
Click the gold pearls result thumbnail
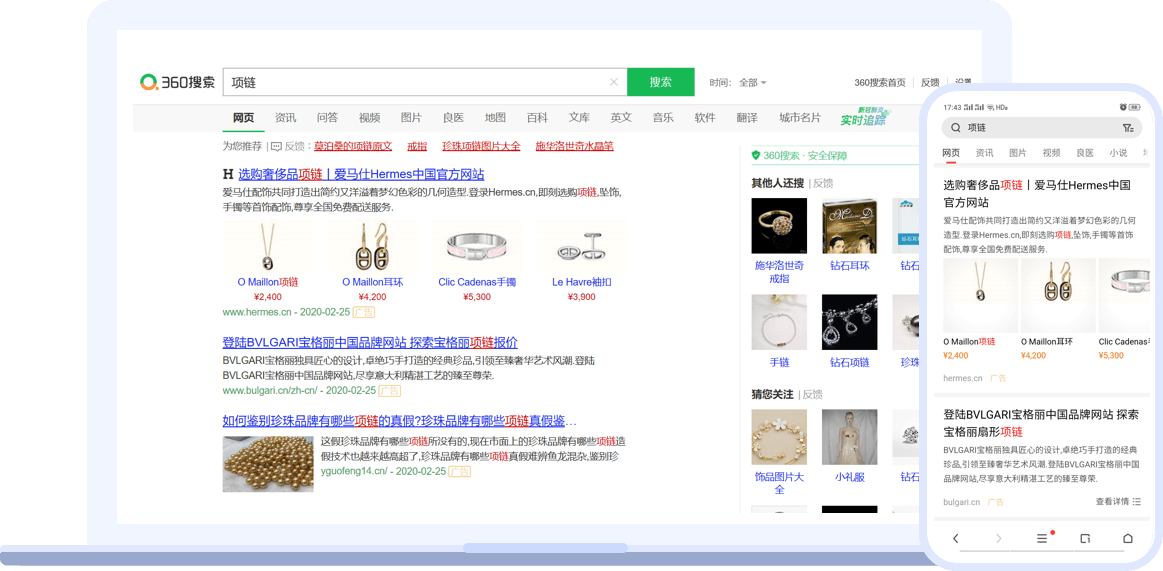click(268, 464)
